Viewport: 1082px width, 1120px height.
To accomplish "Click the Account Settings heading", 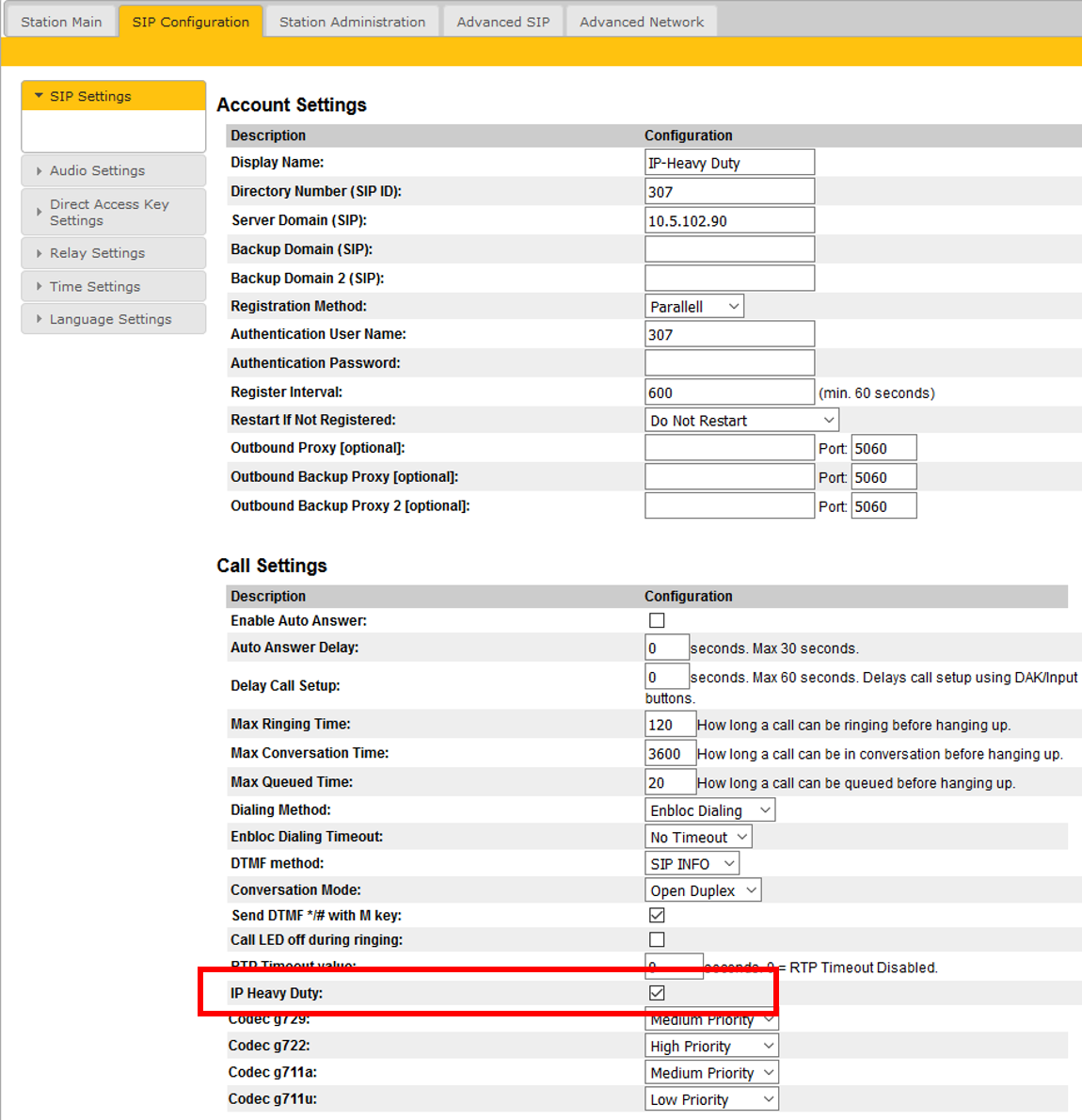I will (x=292, y=105).
